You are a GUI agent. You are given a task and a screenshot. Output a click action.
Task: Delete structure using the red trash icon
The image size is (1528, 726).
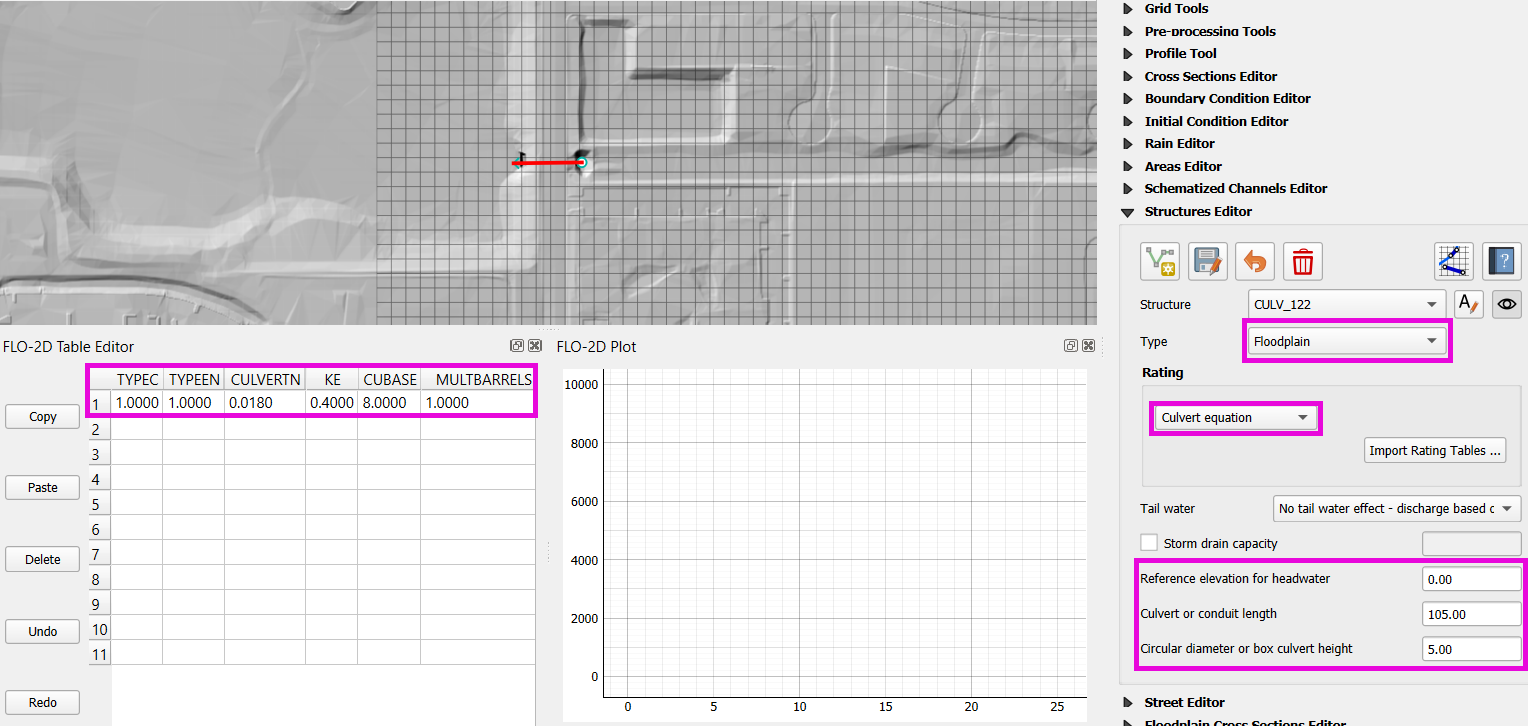[x=1303, y=262]
